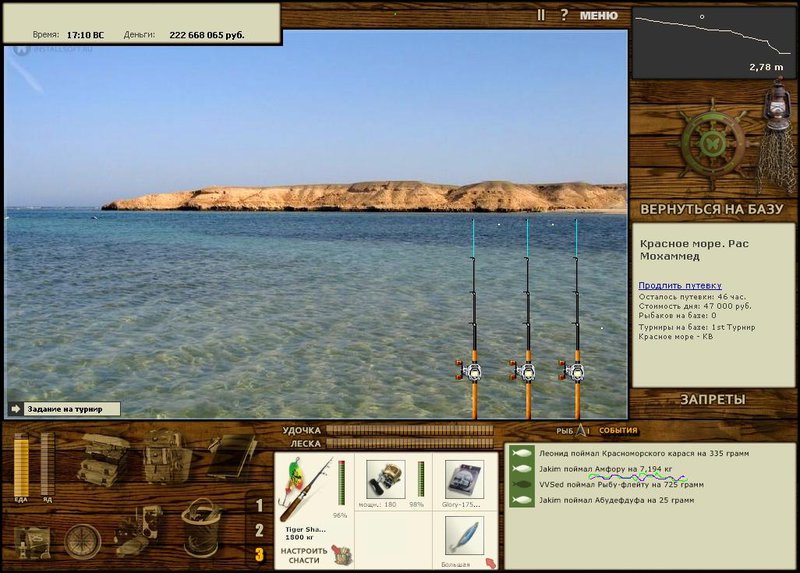This screenshot has height=573, width=800.
Task: Open the backpack icon
Action: (166, 457)
